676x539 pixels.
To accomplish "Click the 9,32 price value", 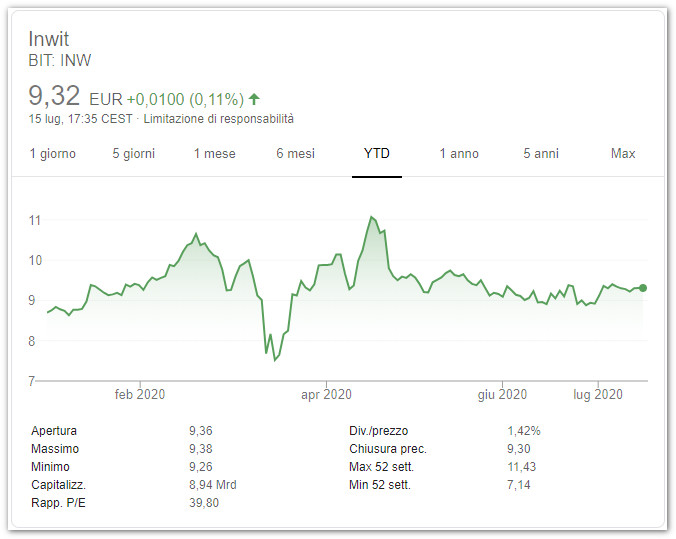I will coord(54,95).
